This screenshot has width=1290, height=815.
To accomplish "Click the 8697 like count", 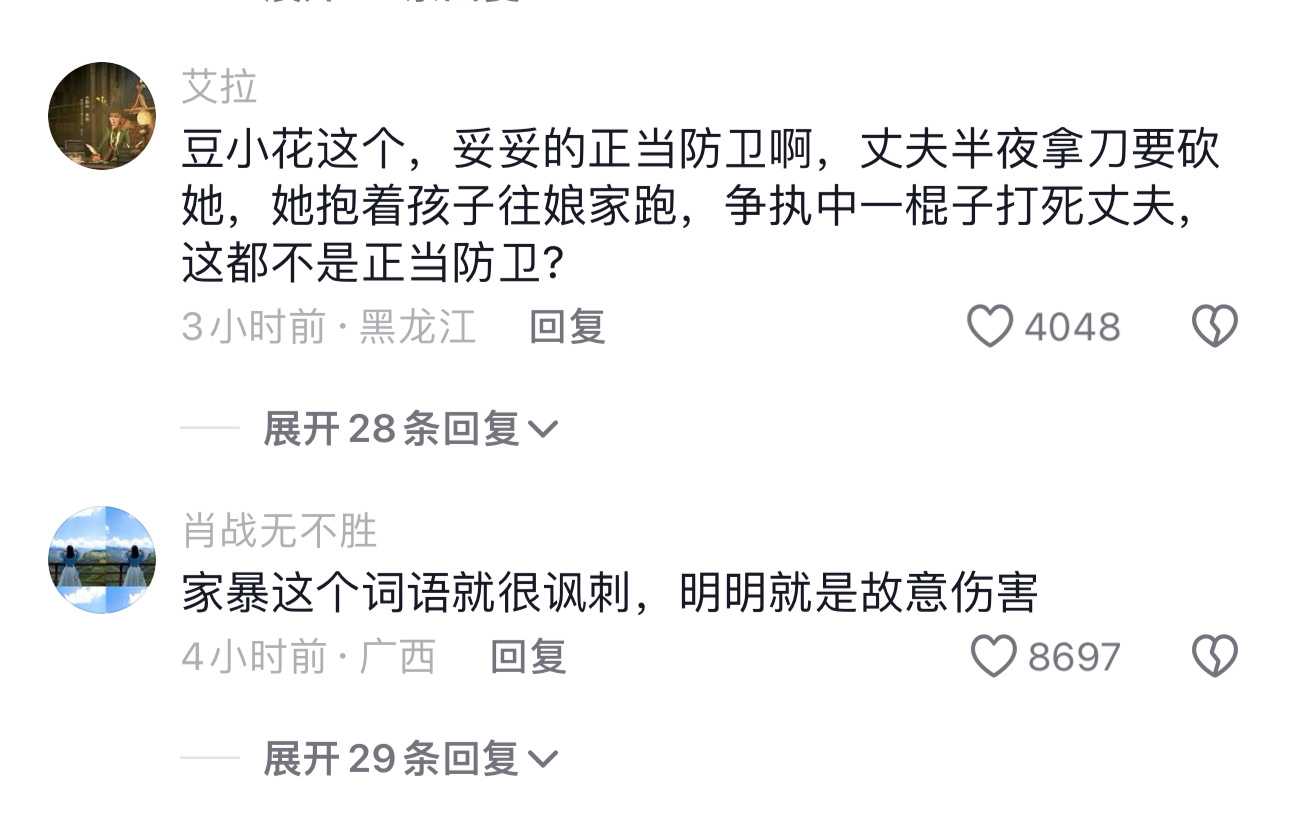I will pos(1074,656).
